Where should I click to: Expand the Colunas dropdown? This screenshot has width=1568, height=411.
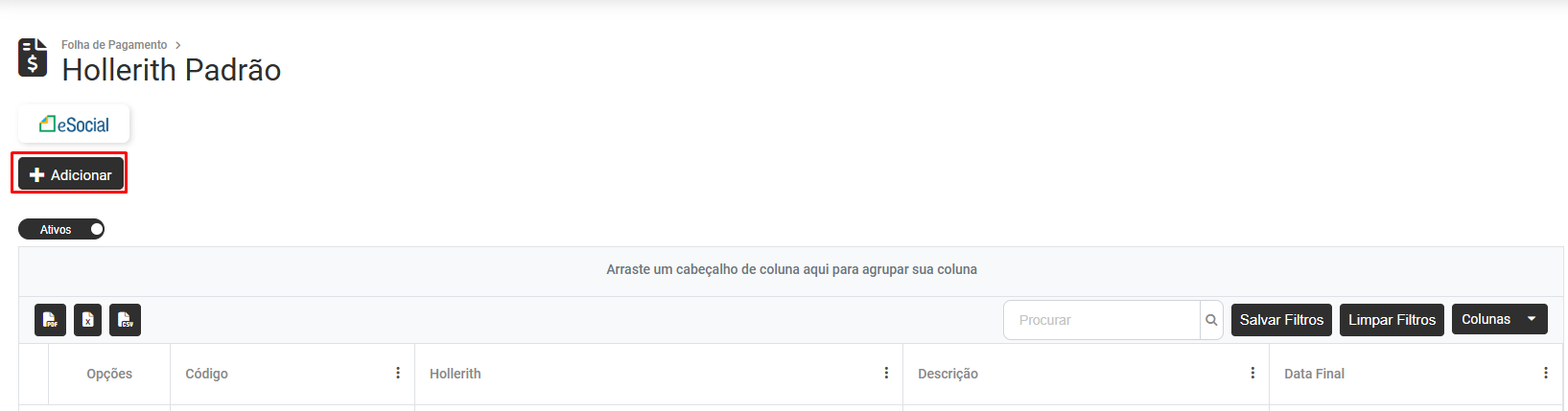click(1499, 319)
